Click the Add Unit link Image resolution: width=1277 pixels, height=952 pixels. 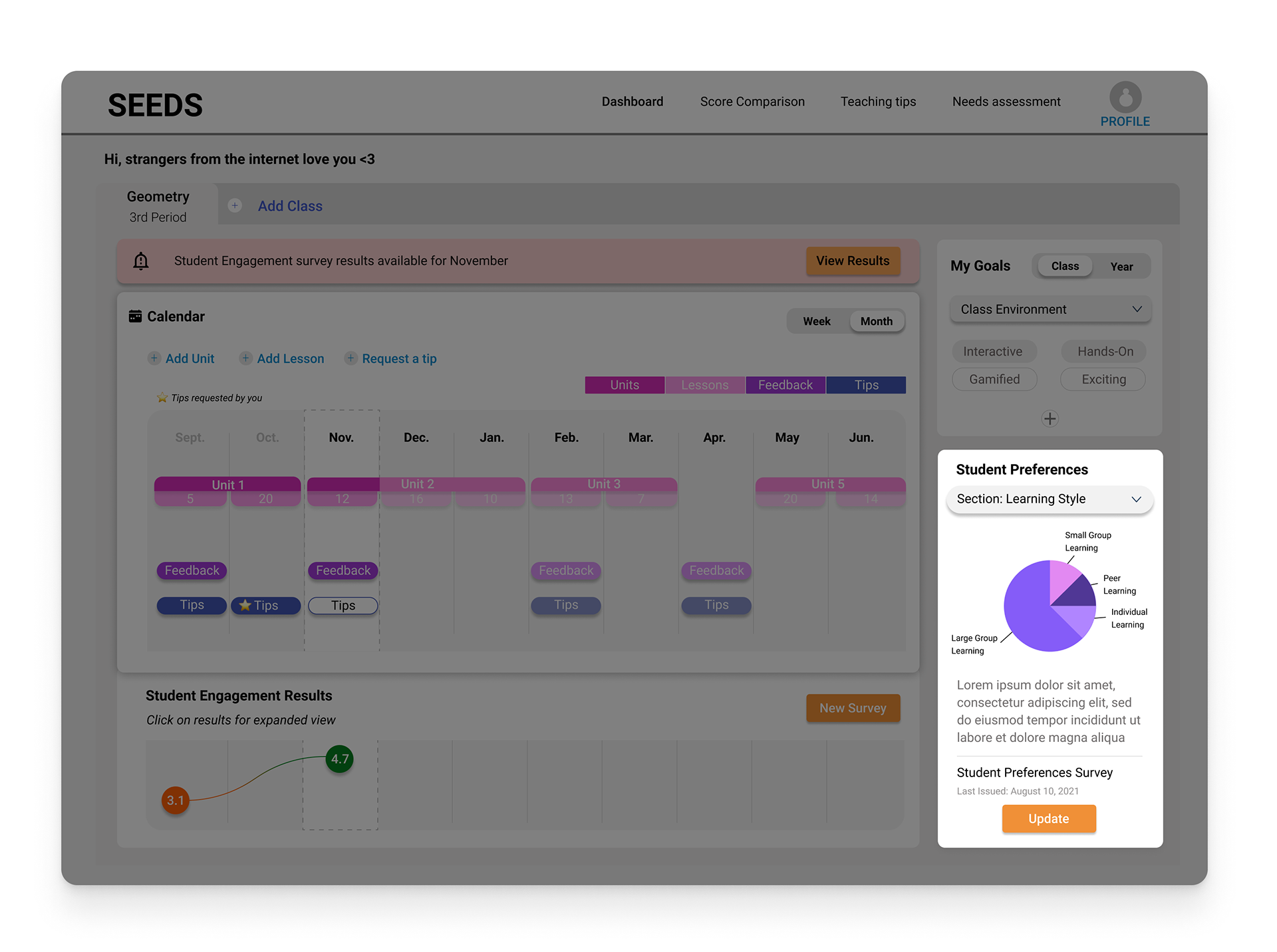pyautogui.click(x=190, y=358)
